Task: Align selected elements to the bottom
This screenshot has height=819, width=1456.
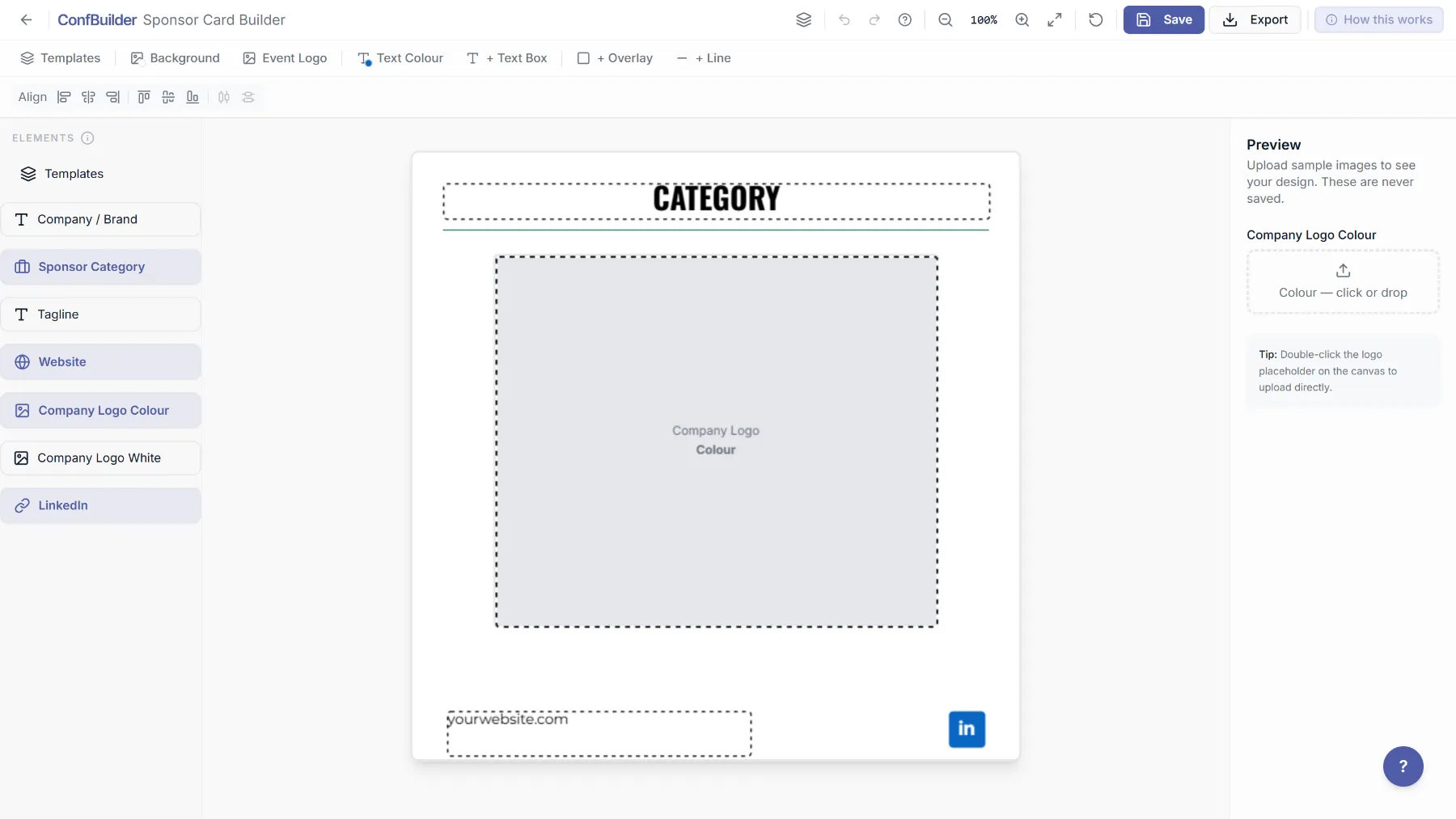Action: [x=193, y=97]
